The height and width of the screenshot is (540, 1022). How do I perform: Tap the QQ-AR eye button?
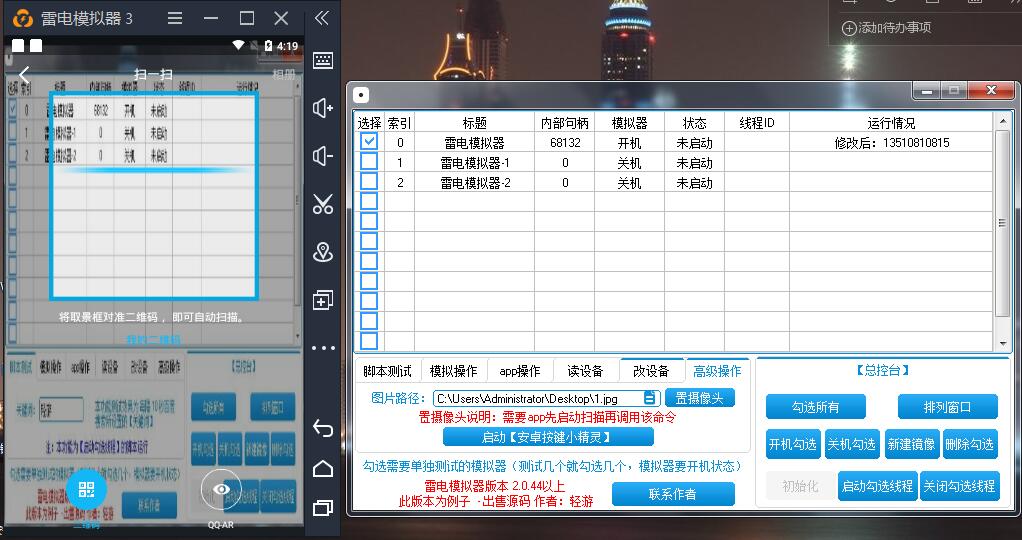pos(221,489)
